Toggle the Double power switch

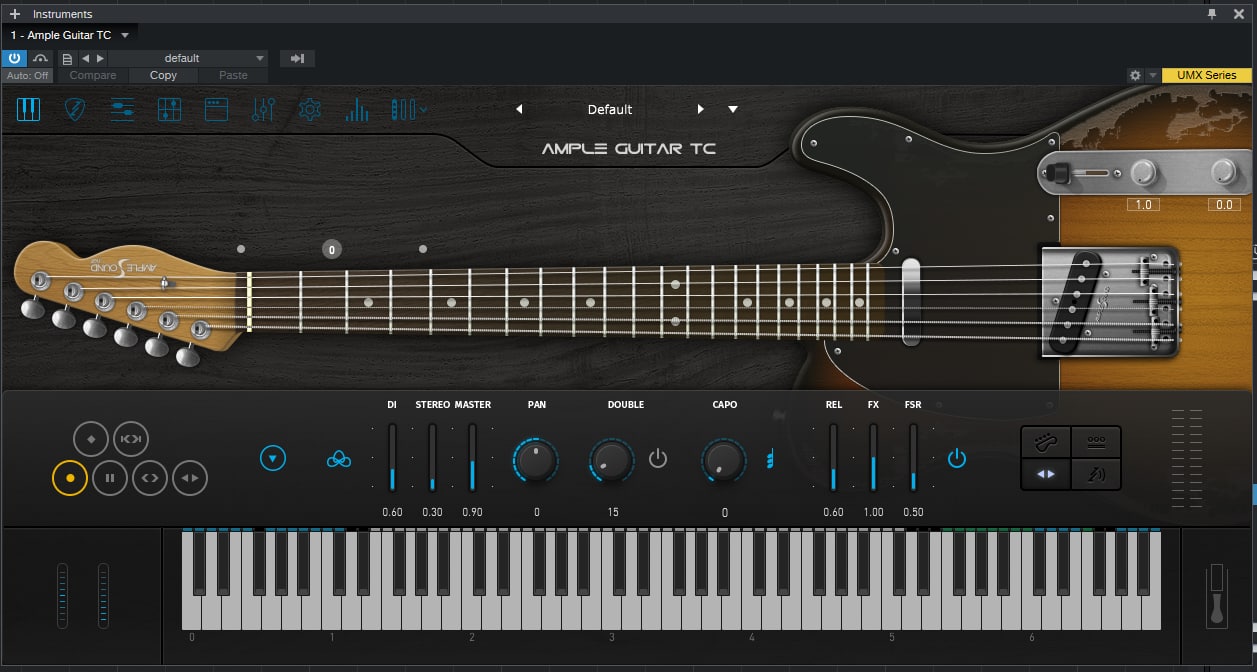(658, 459)
